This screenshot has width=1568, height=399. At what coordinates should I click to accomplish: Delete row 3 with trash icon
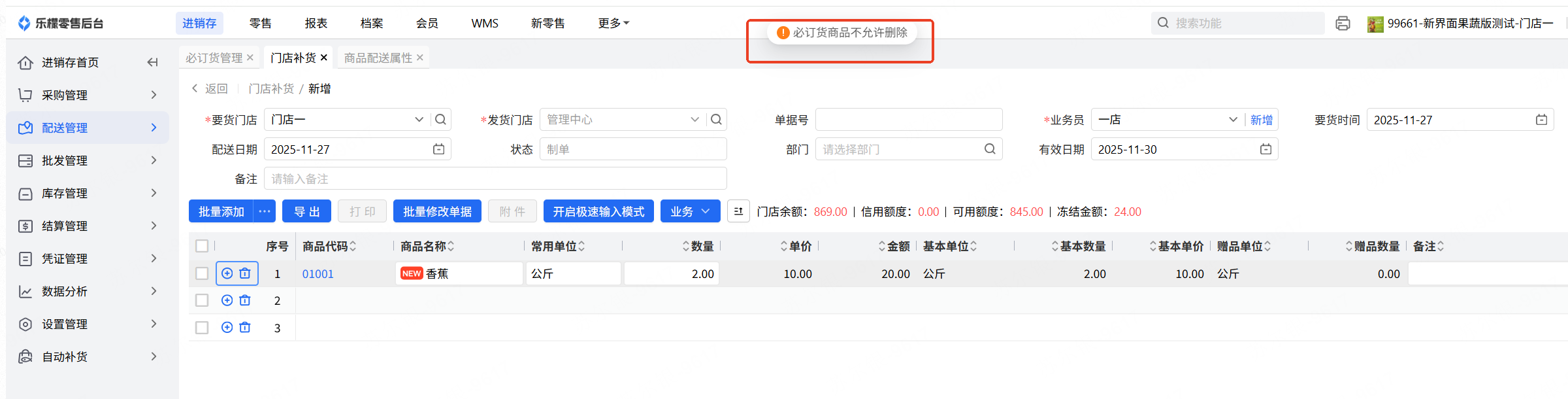tap(245, 327)
